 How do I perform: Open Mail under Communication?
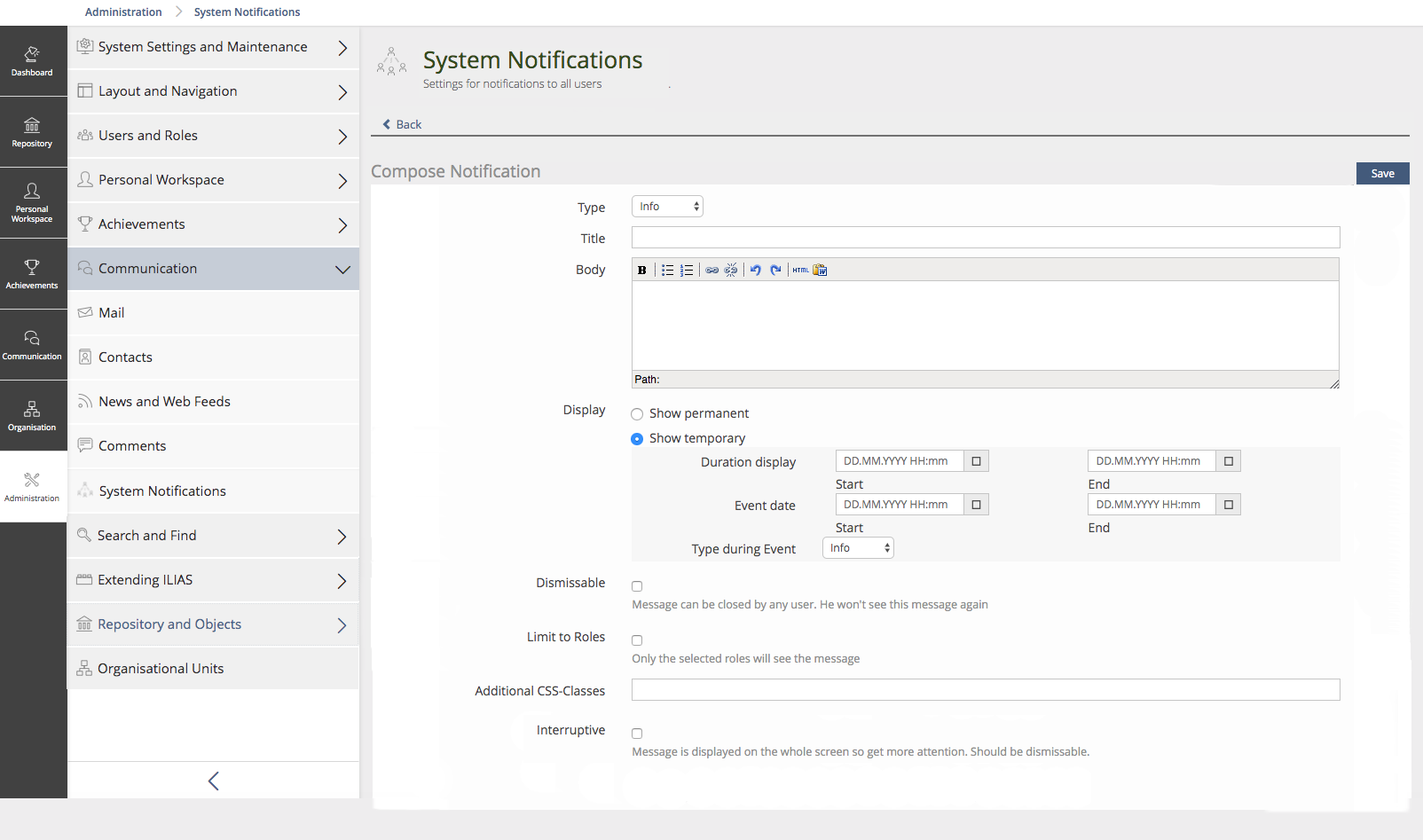pos(112,313)
